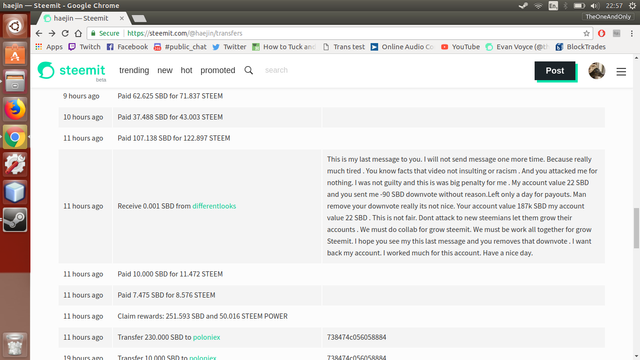Image resolution: width=640 pixels, height=360 pixels.
Task: Close the haejin — Steemit tab
Action: tap(122, 18)
